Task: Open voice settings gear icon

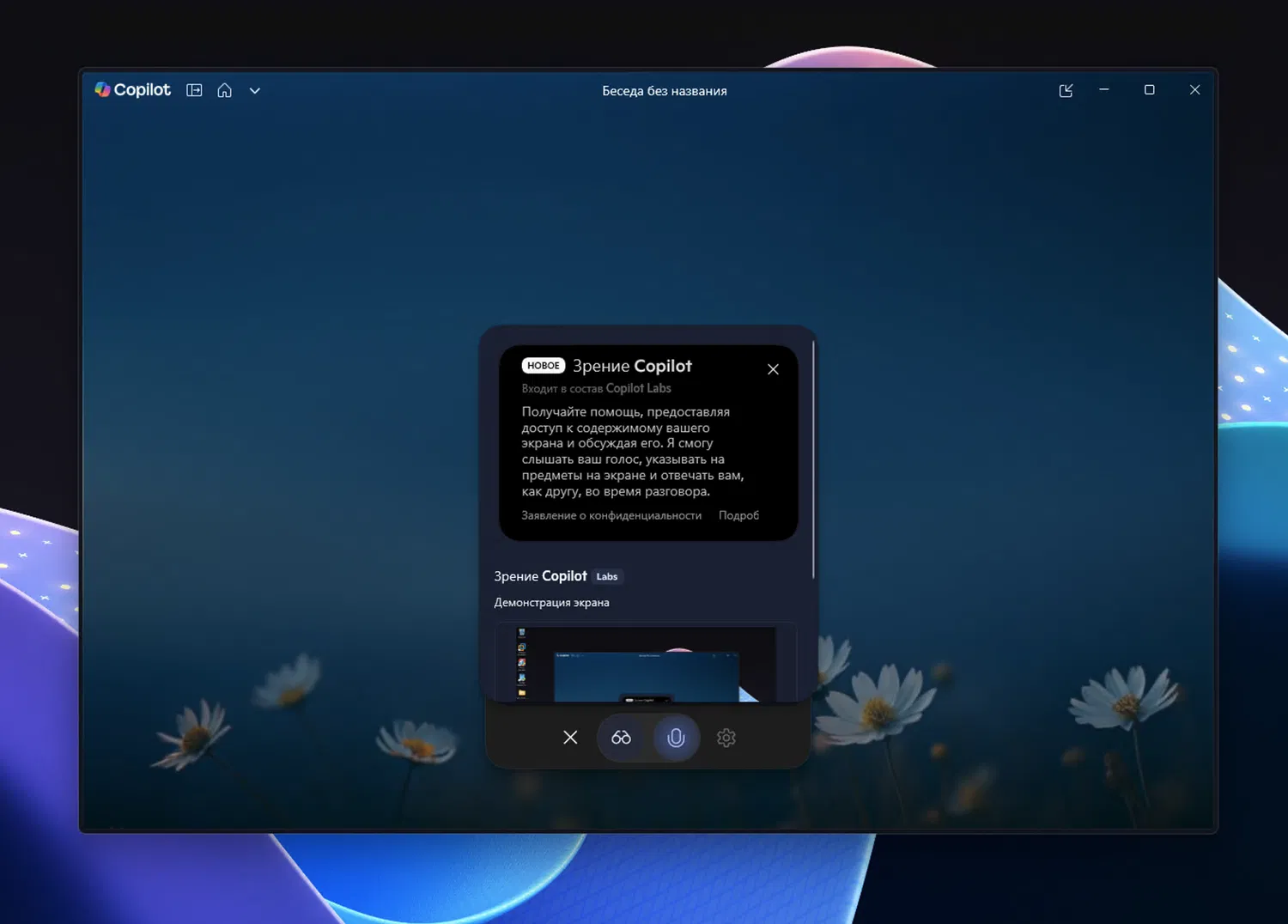Action: point(726,738)
